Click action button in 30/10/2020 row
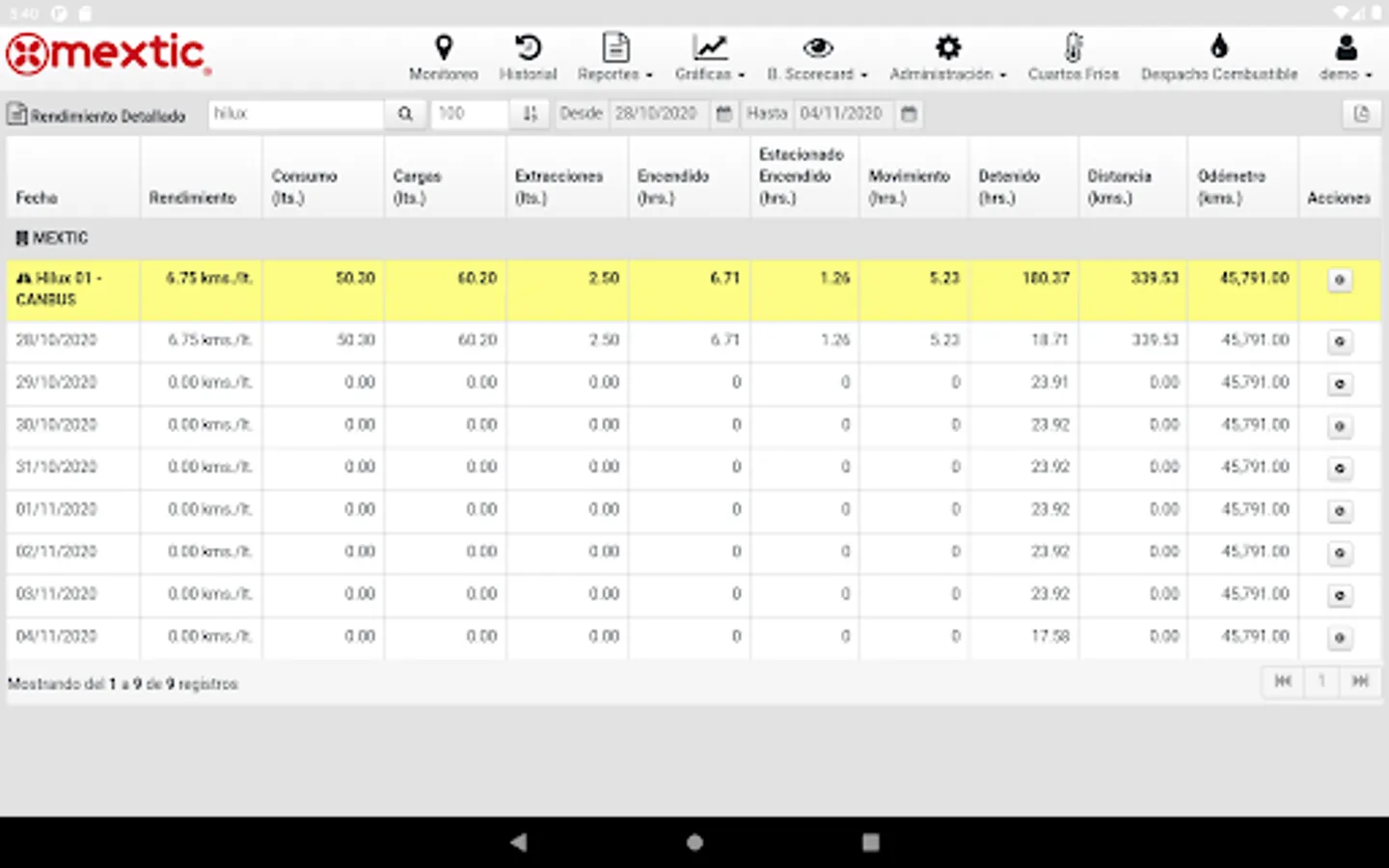The width and height of the screenshot is (1389, 868). 1340,426
